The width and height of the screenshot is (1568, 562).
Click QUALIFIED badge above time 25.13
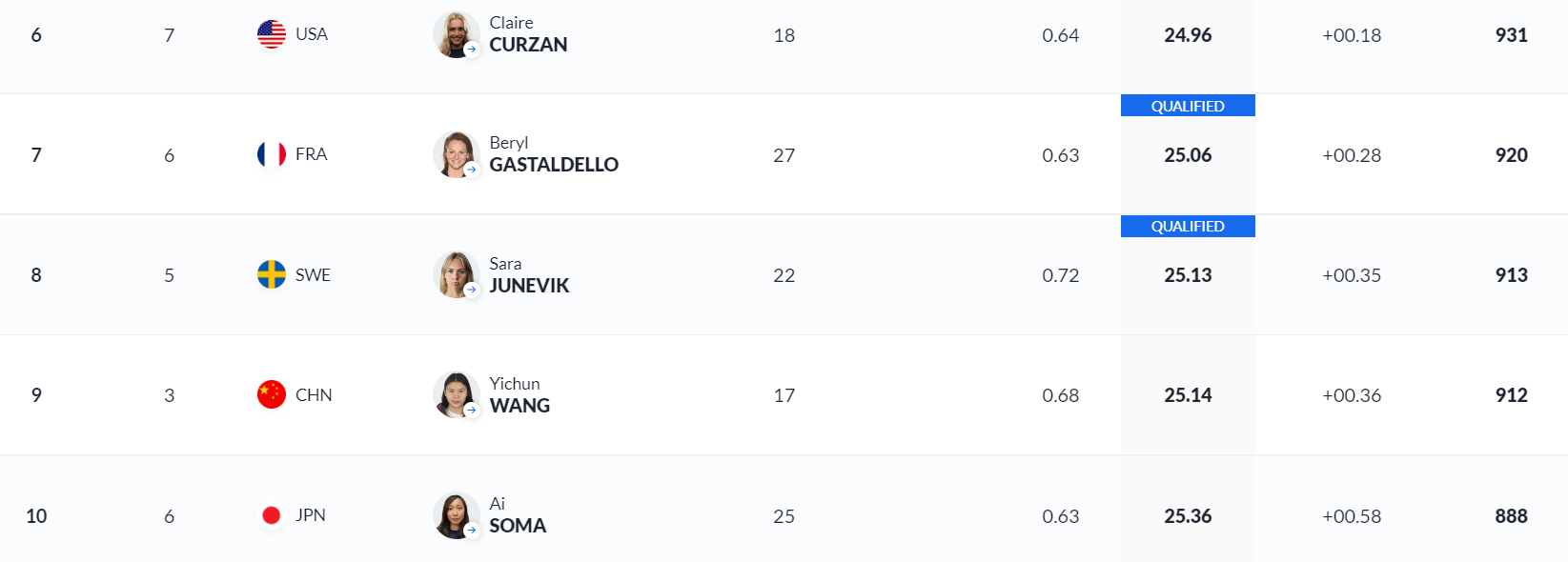click(1188, 226)
